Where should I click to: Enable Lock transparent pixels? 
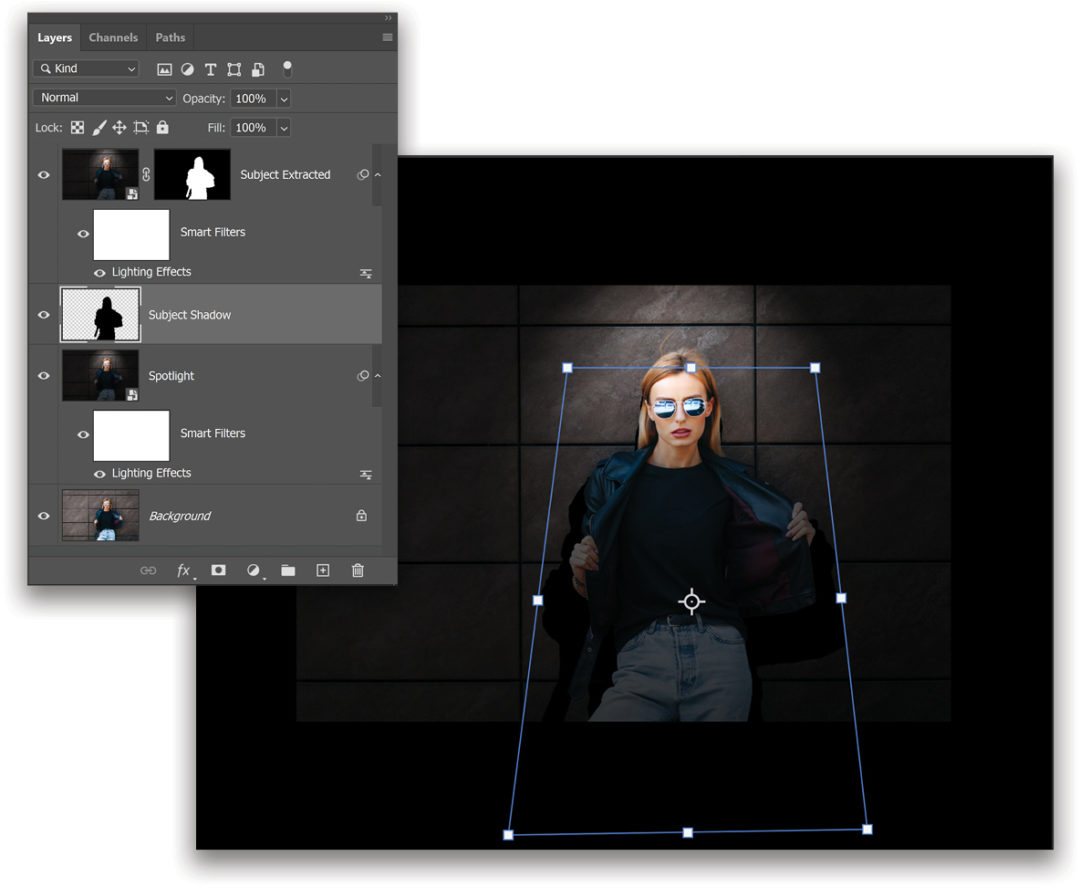tap(77, 127)
